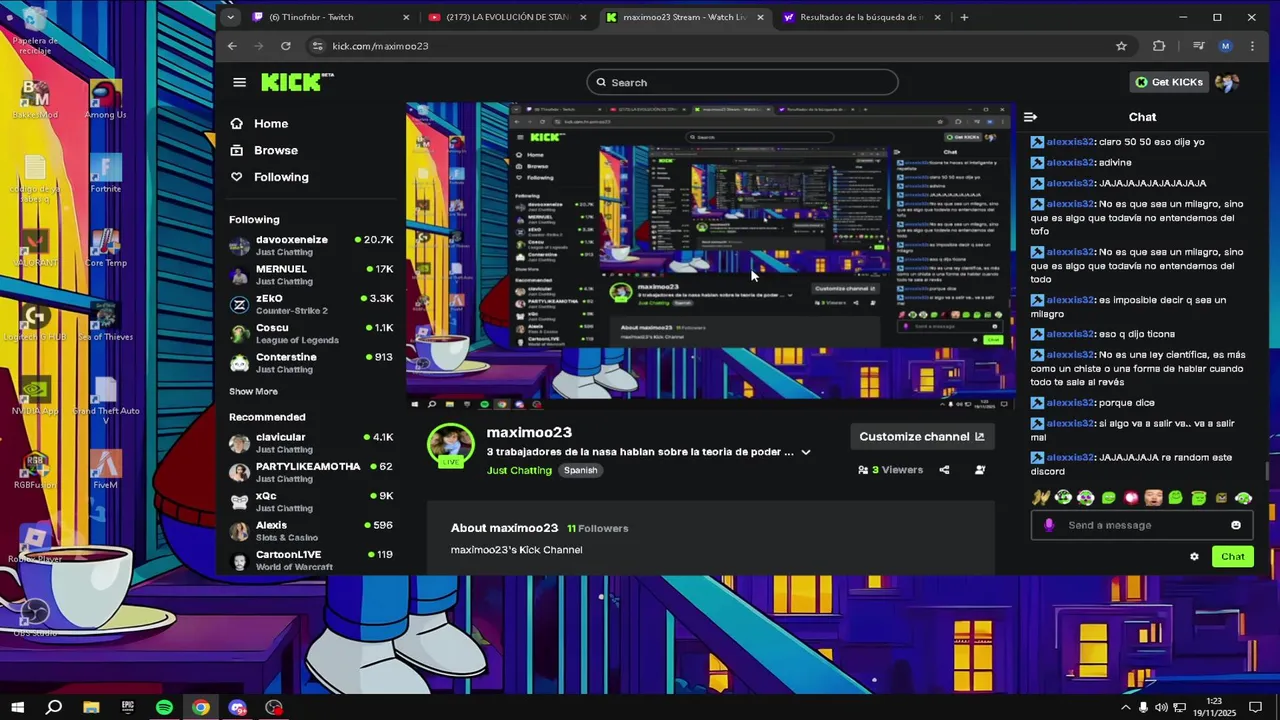Expand the Show More following list
Screen dimensions: 1280x720
click(253, 392)
